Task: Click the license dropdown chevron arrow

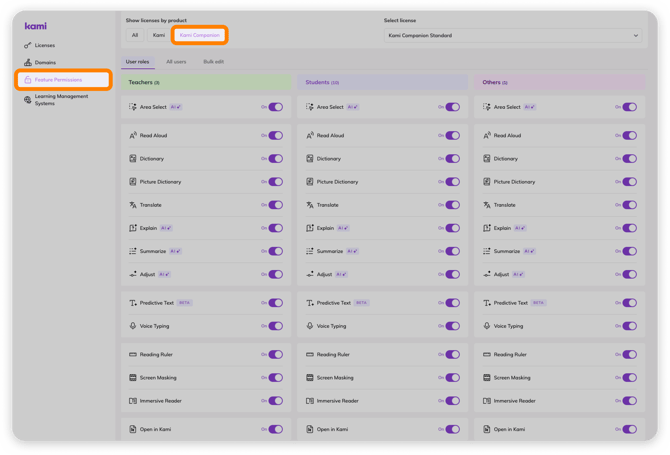Action: (x=635, y=35)
